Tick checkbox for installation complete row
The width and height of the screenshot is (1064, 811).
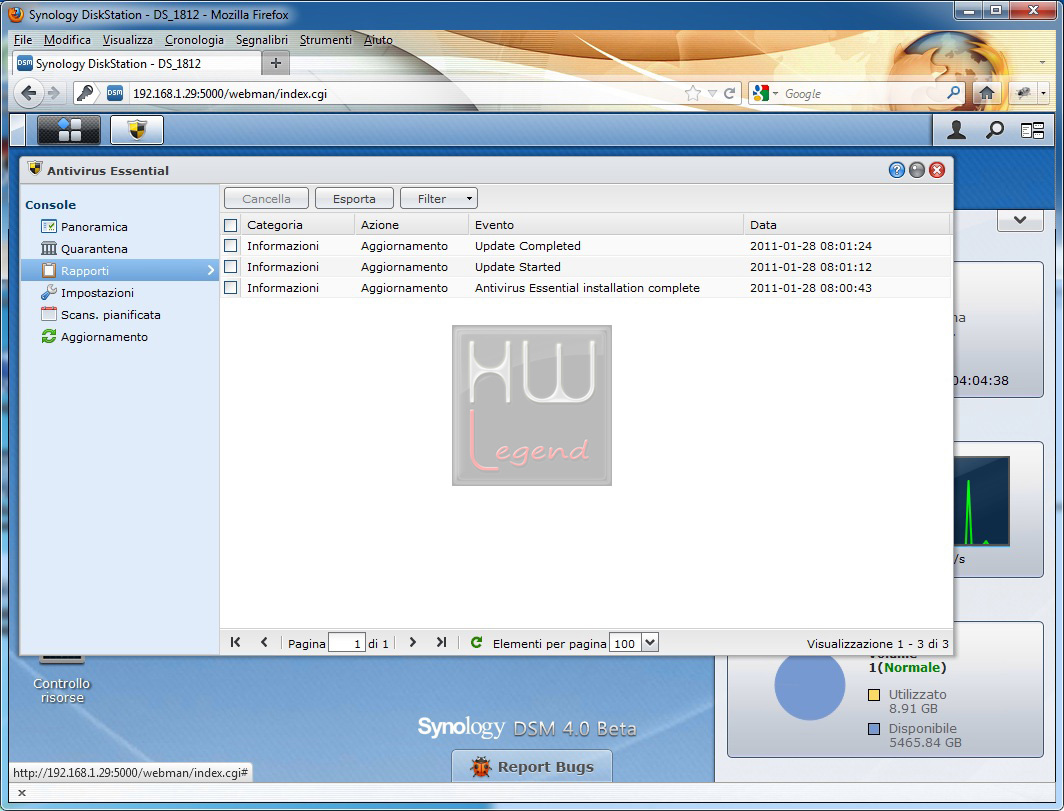(x=231, y=288)
